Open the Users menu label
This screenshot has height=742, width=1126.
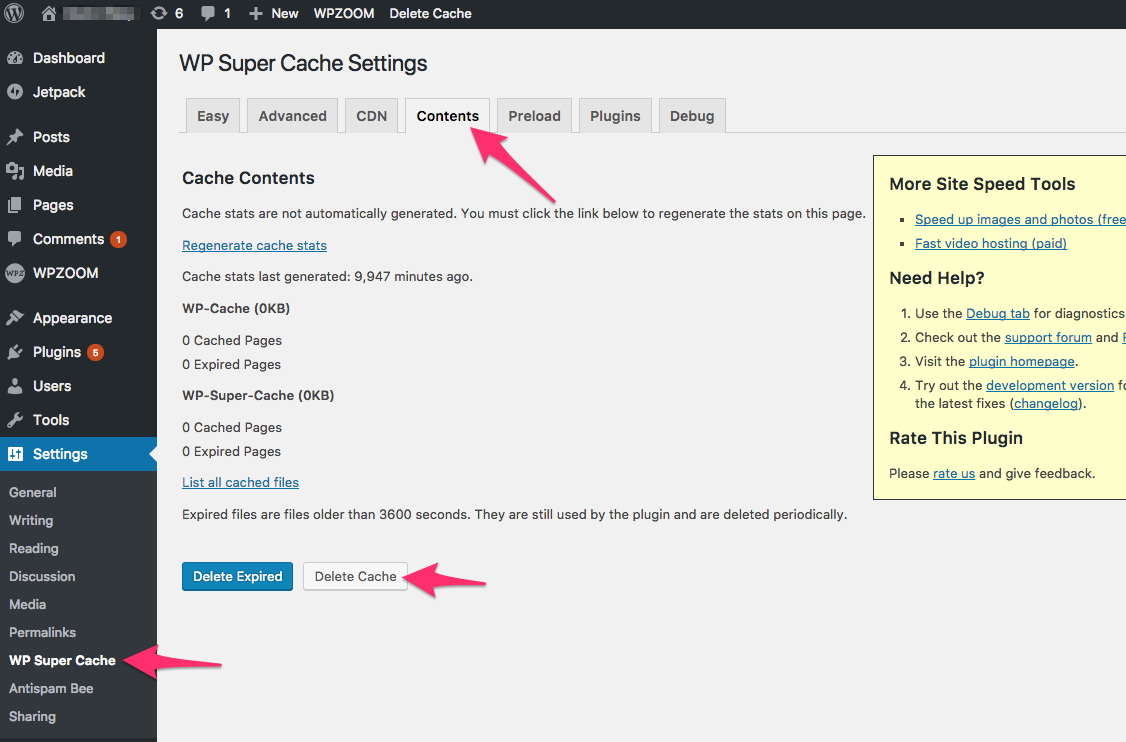tap(52, 386)
